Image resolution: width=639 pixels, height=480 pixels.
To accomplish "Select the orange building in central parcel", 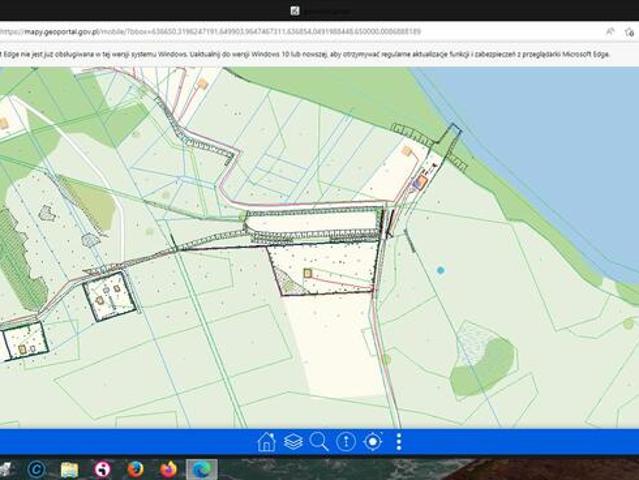I will coord(308,272).
